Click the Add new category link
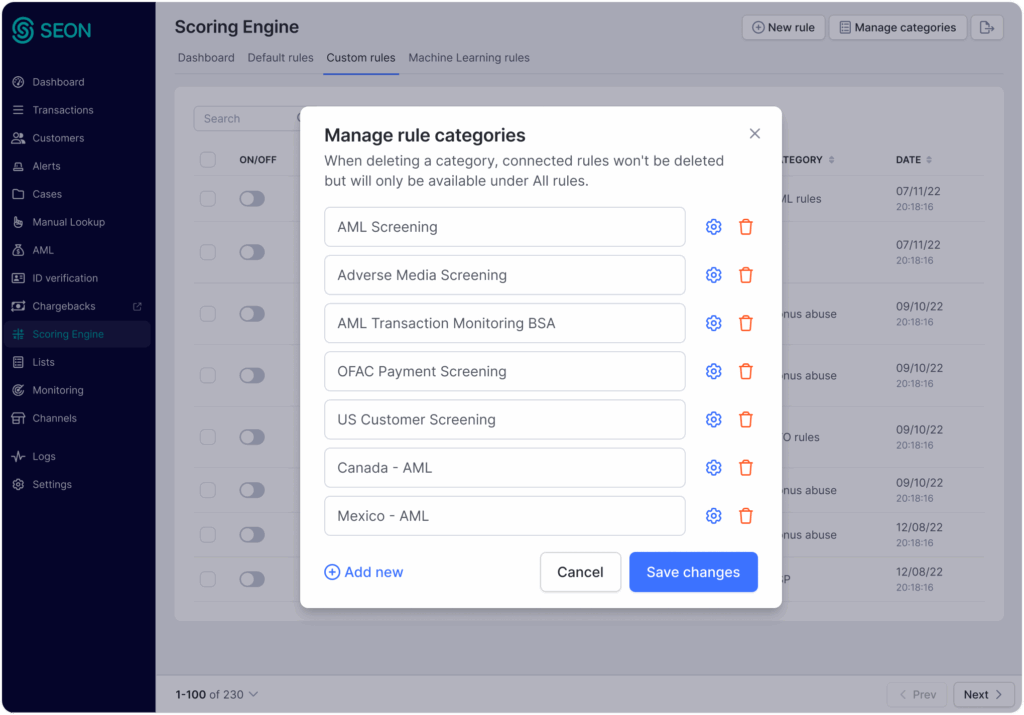The height and width of the screenshot is (715, 1024). click(x=364, y=572)
